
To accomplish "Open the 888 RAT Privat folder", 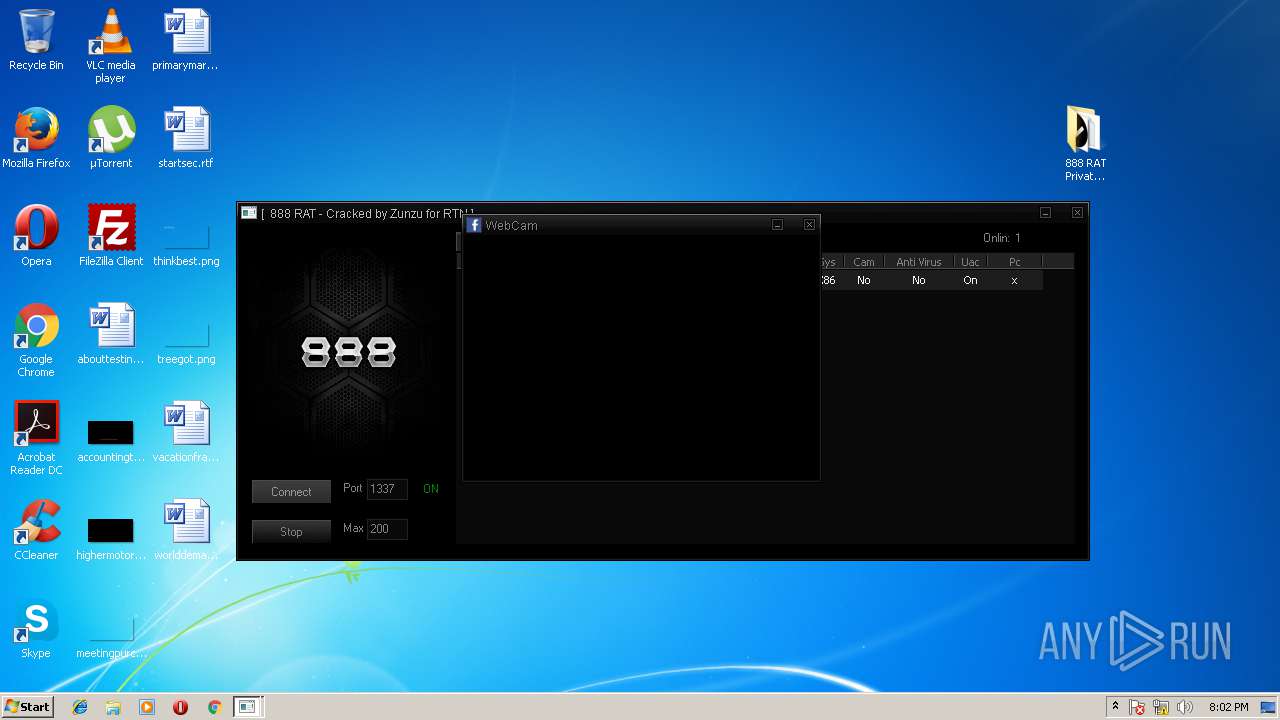I will pos(1085,144).
